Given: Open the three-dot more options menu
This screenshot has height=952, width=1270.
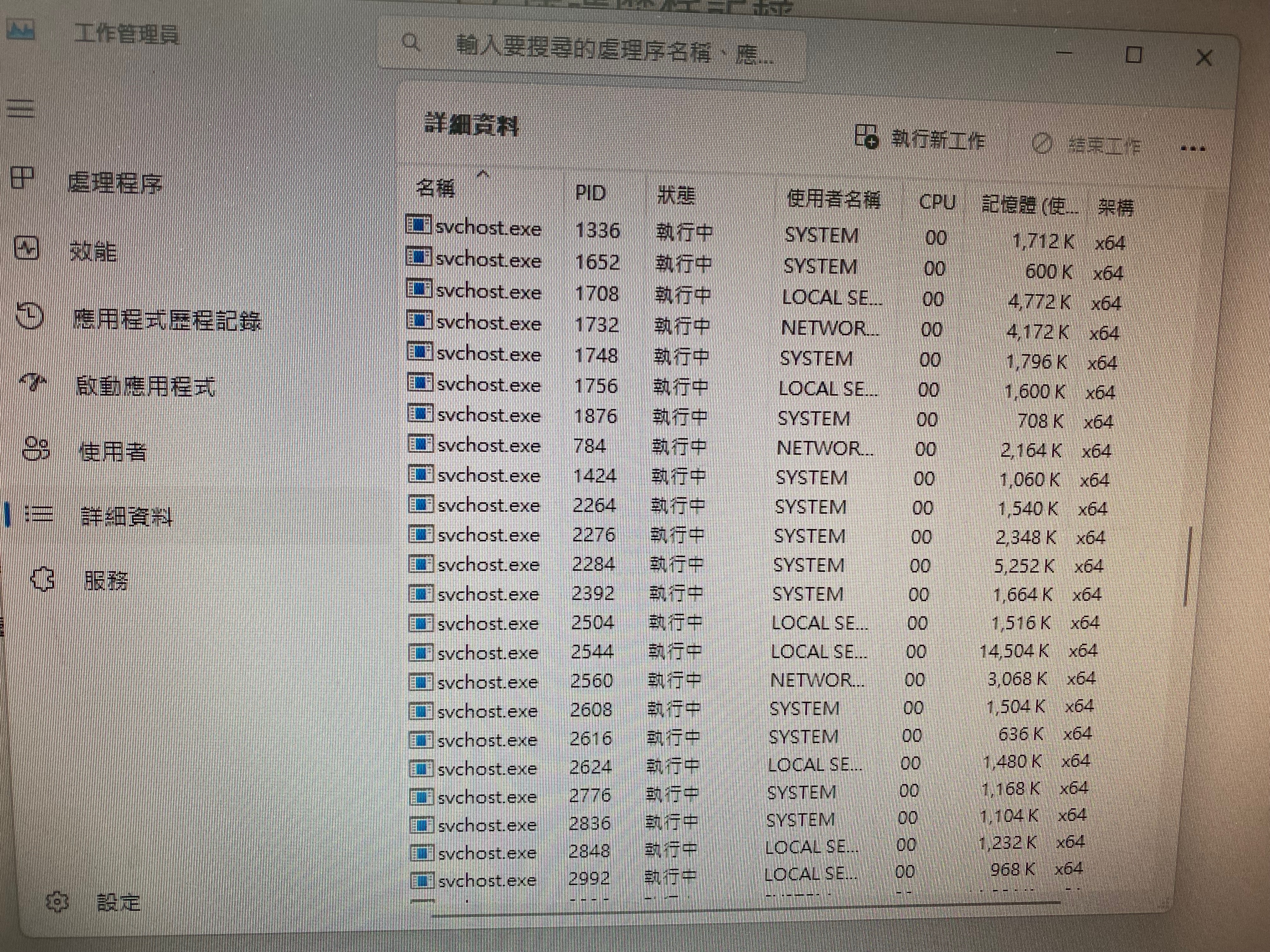Looking at the screenshot, I should [x=1193, y=149].
